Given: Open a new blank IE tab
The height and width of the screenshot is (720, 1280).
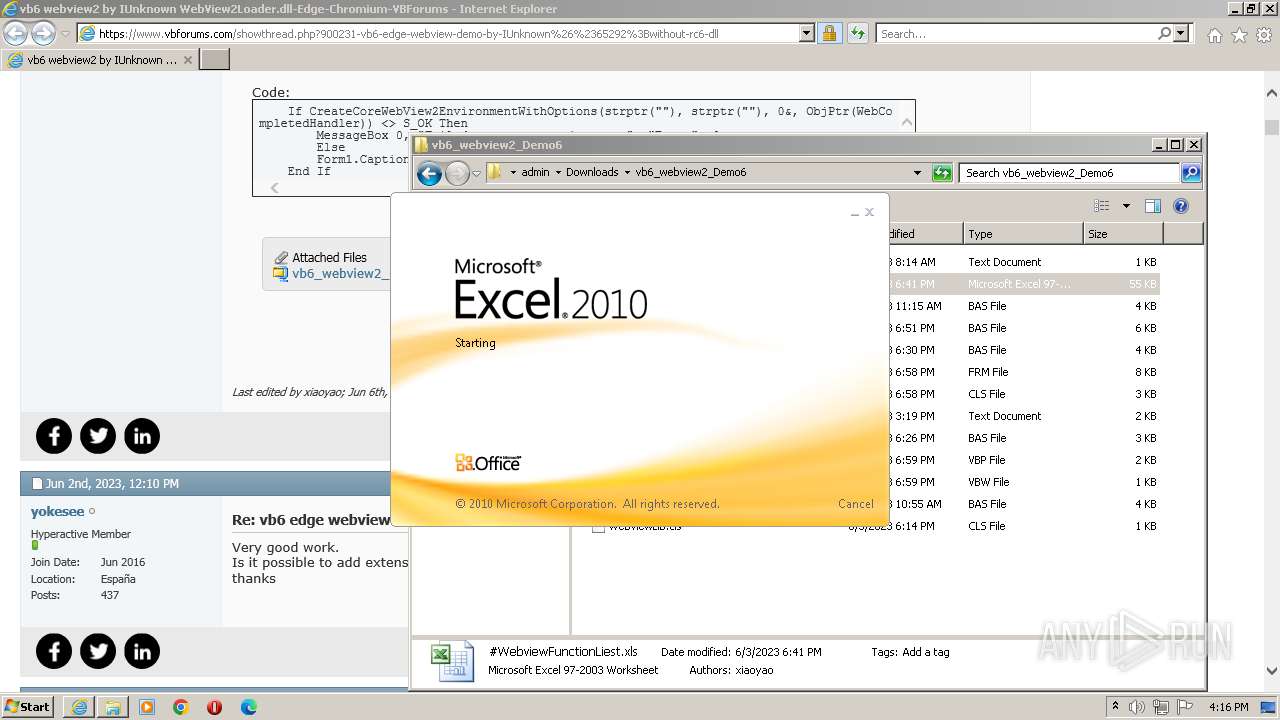Looking at the screenshot, I should pyautogui.click(x=215, y=60).
